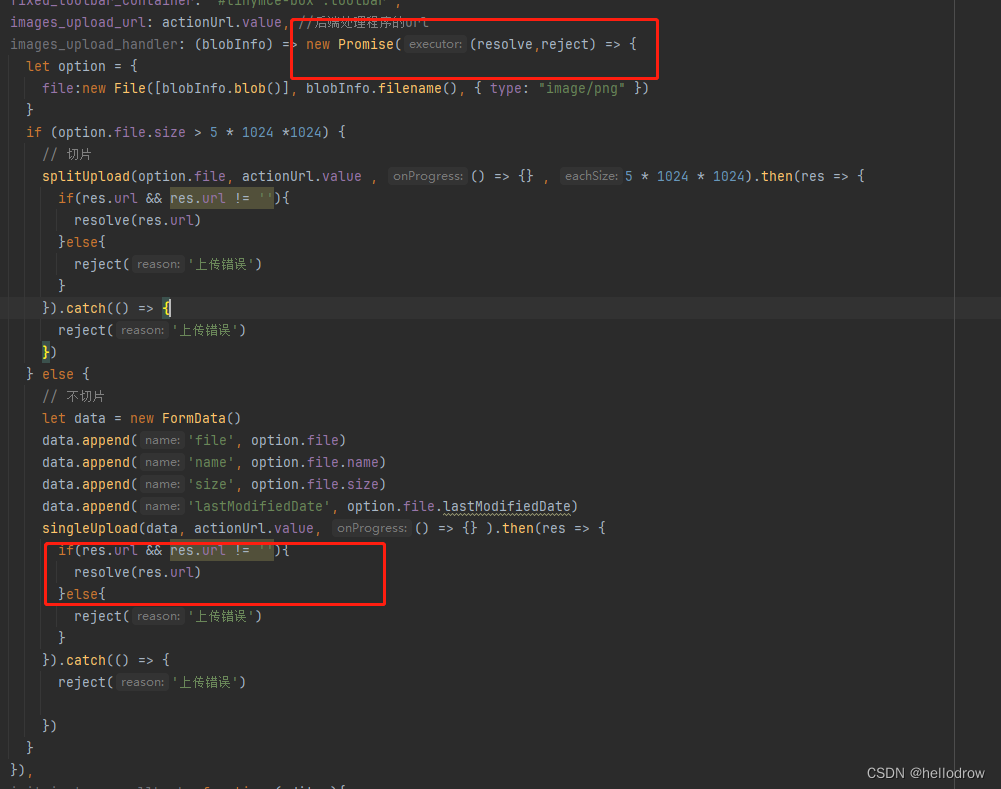Click the FormData constructor name
This screenshot has width=1001, height=789.
pos(195,418)
